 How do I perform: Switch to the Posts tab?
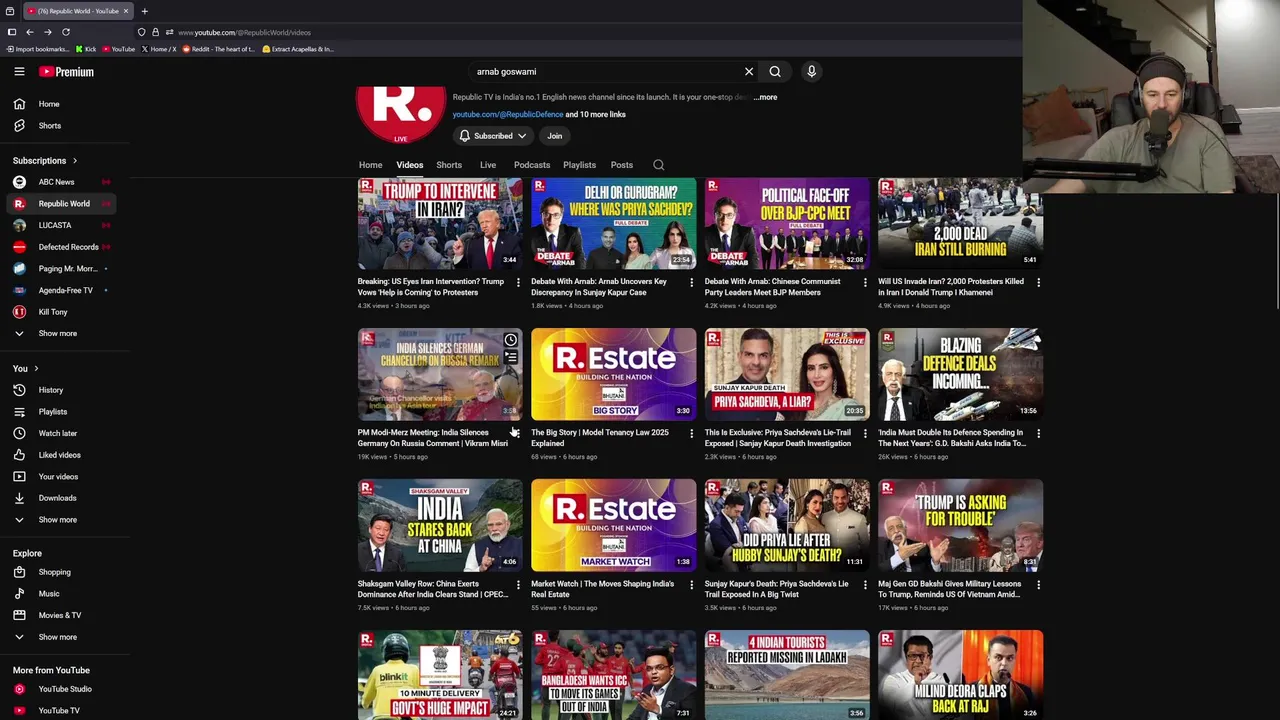pyautogui.click(x=622, y=165)
